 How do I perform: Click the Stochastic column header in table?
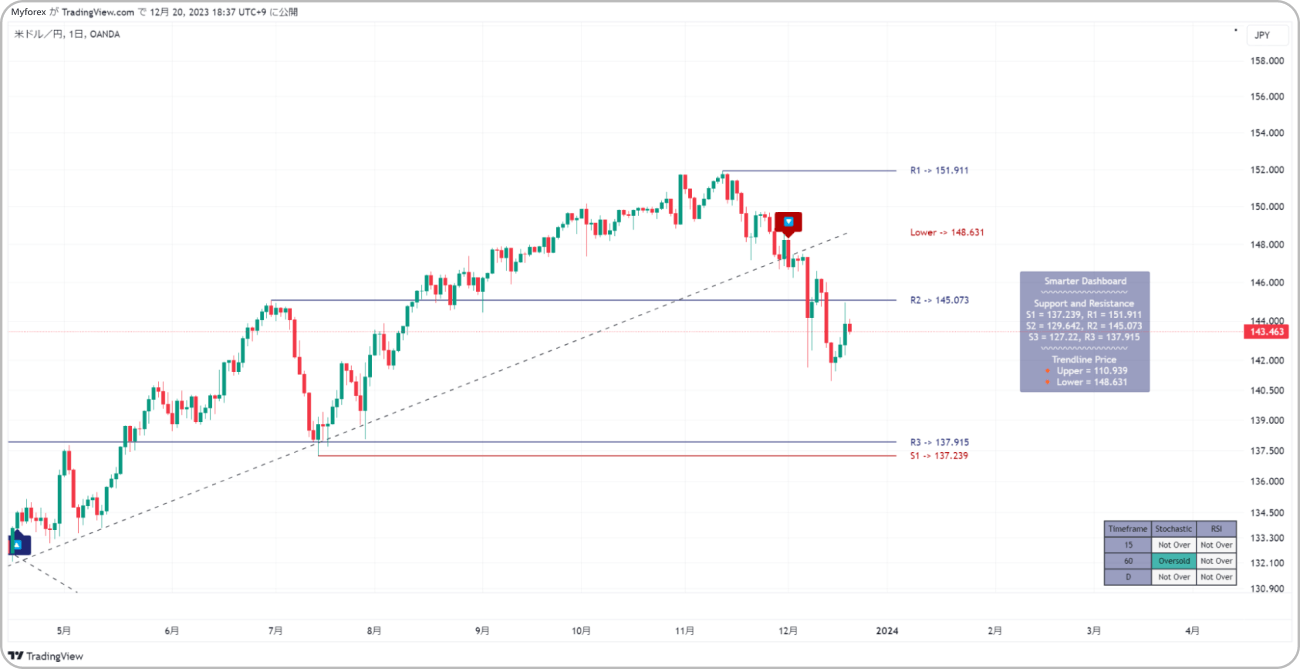[x=1174, y=529]
